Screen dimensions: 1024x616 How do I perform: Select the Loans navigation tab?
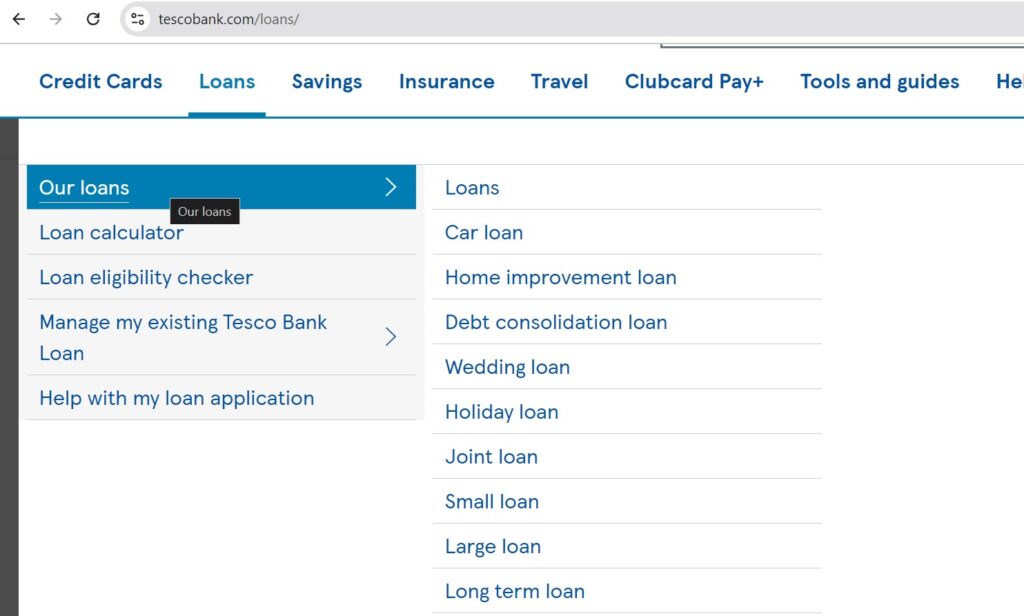tap(227, 81)
